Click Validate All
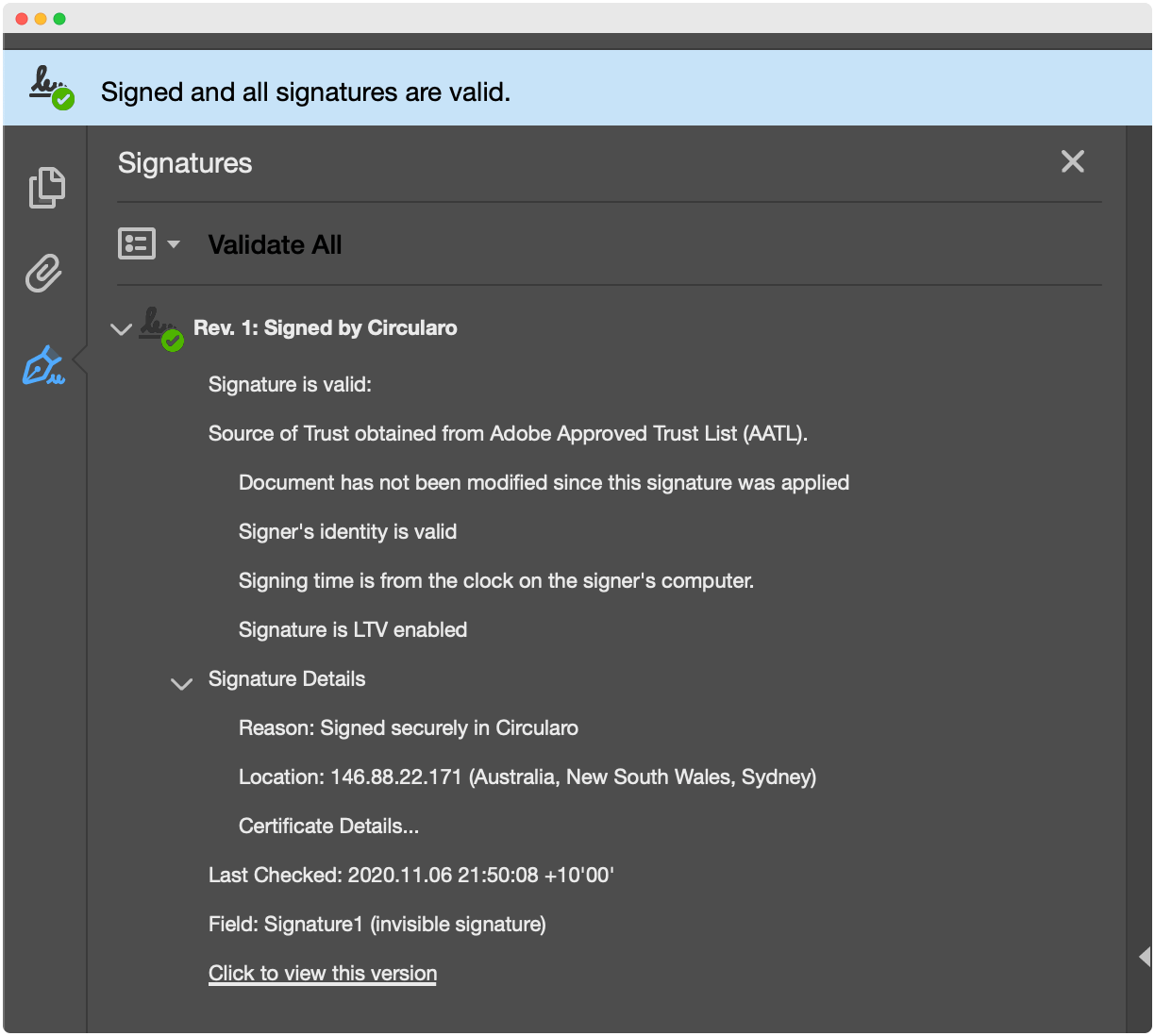1155x1036 pixels. point(275,245)
